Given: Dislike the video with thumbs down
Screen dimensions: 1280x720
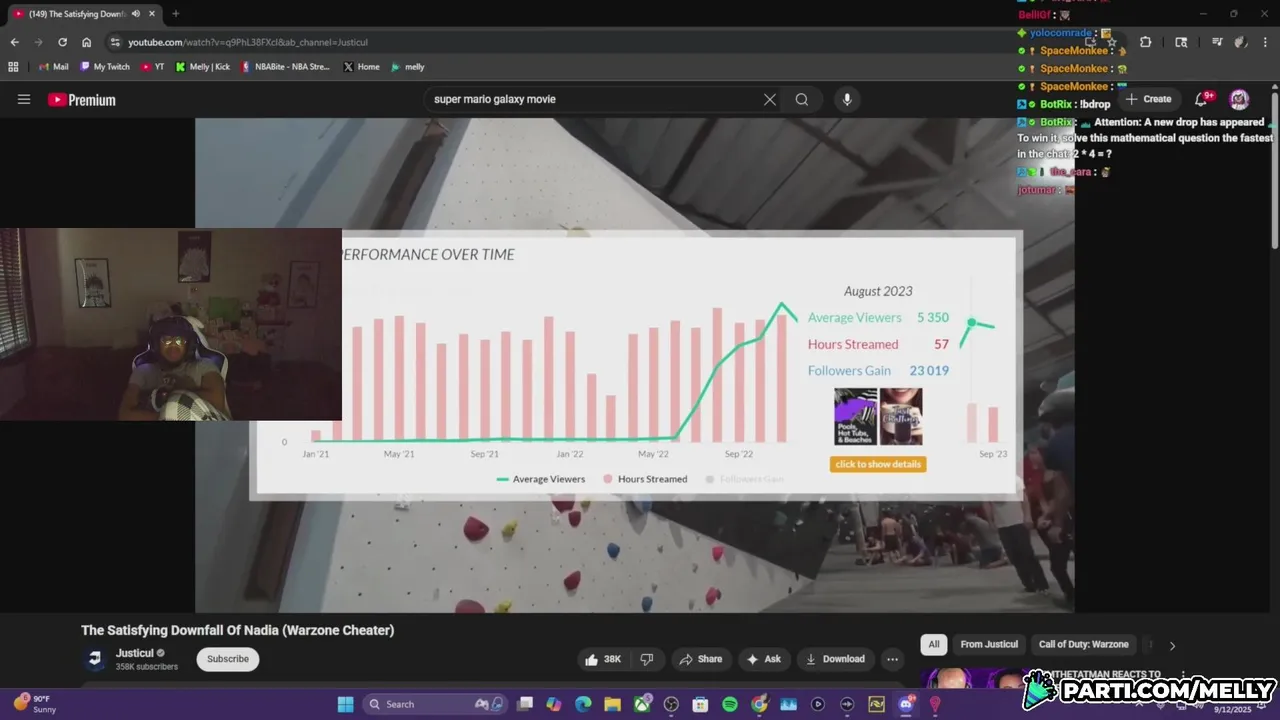Looking at the screenshot, I should (647, 659).
